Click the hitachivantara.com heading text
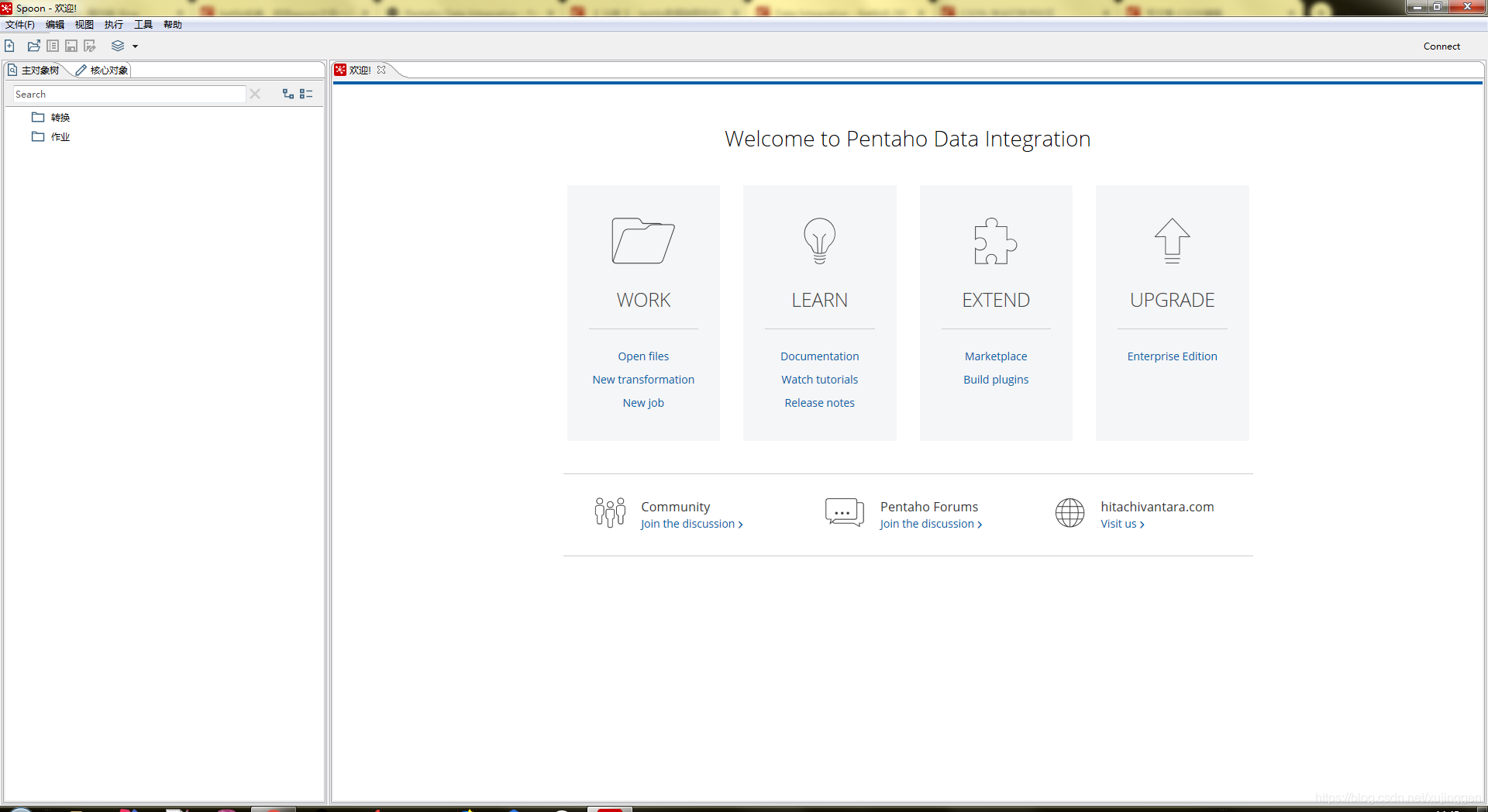Viewport: 1488px width, 812px height. (1157, 507)
